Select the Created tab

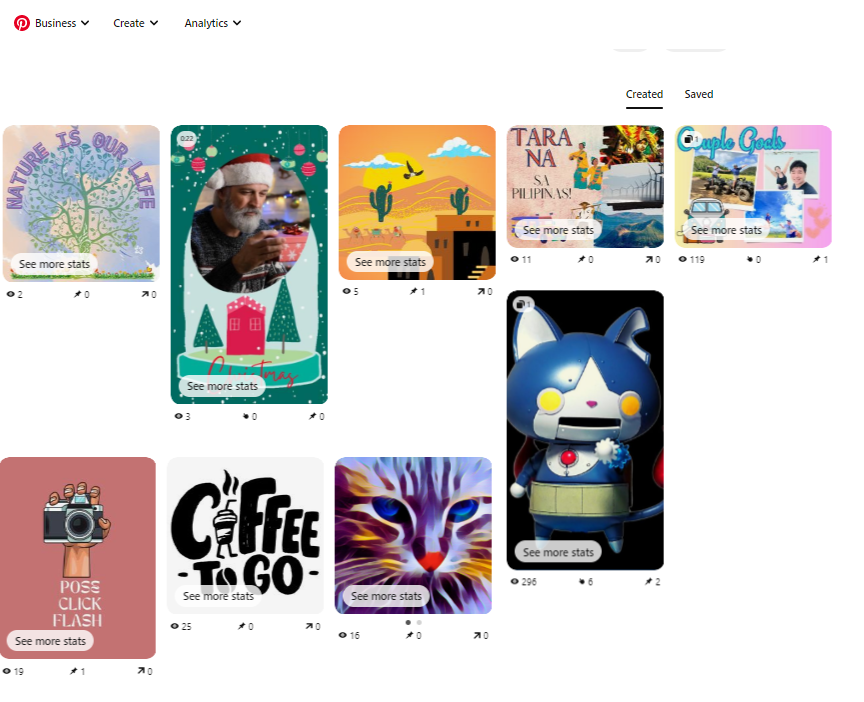644,94
